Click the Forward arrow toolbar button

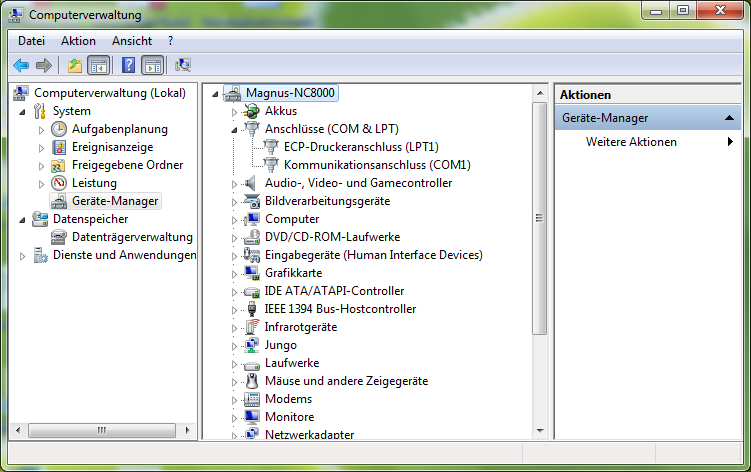click(44, 65)
